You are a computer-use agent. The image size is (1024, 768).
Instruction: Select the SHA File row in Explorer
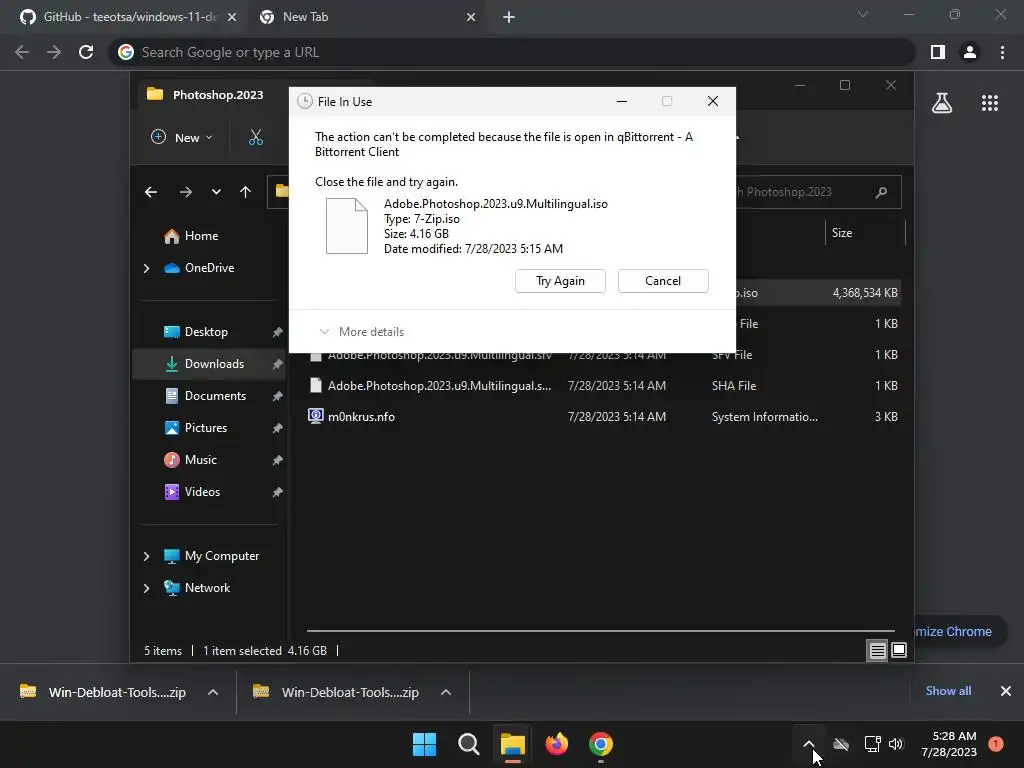pos(604,386)
